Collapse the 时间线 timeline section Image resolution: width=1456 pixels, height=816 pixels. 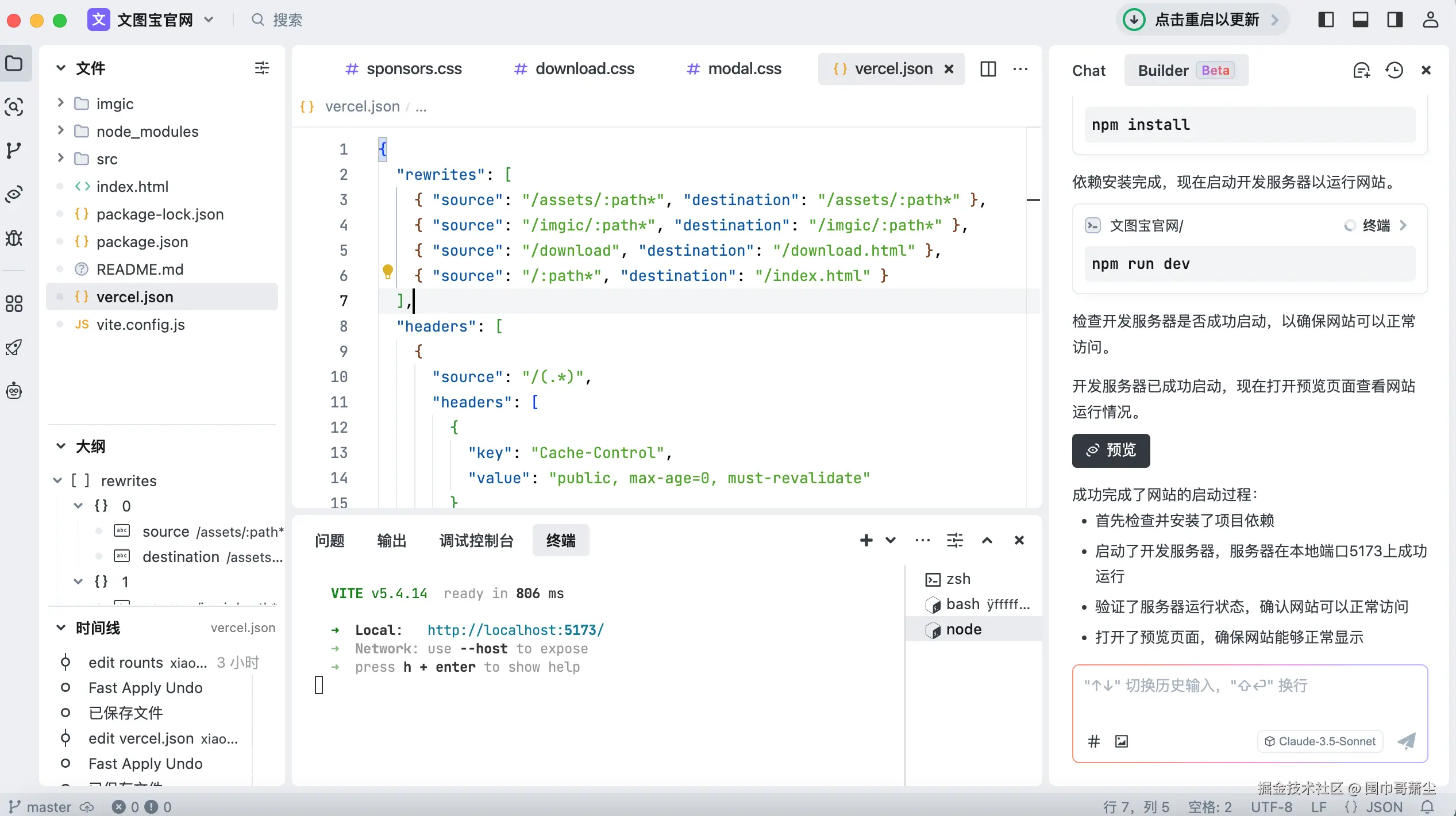pos(60,628)
